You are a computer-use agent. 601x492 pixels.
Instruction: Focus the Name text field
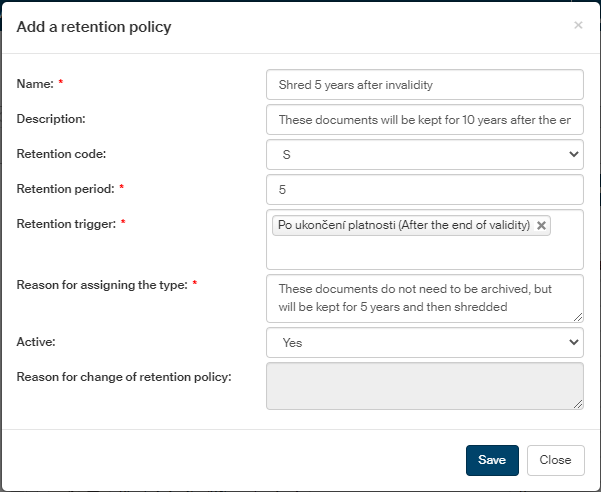point(425,84)
